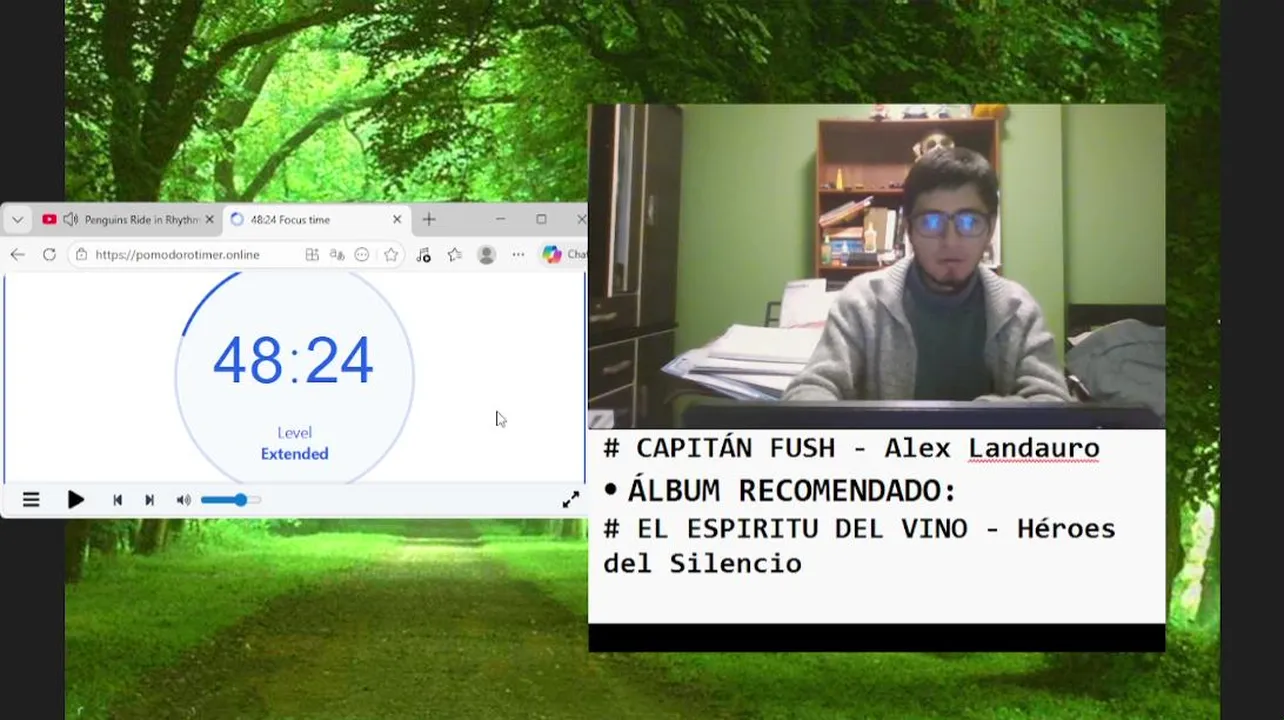Mute the player volume speaker icon
This screenshot has width=1284, height=720.
184,500
